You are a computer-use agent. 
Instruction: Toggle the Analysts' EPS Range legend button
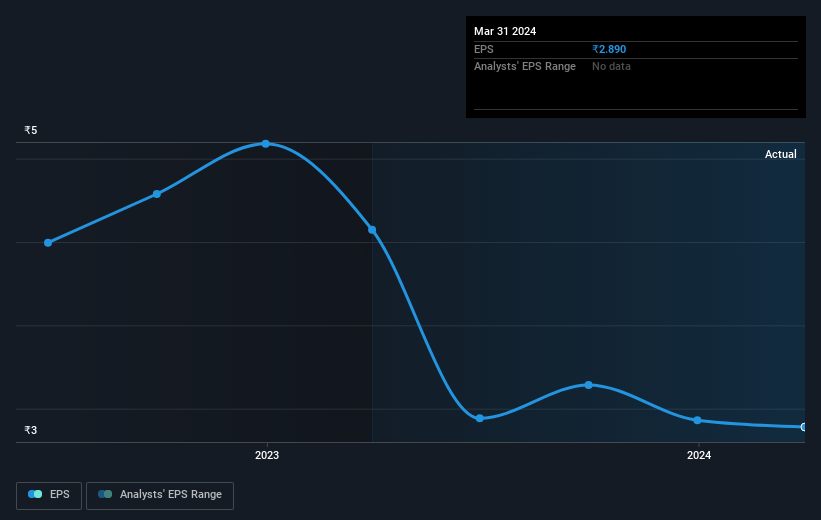[x=160, y=495]
